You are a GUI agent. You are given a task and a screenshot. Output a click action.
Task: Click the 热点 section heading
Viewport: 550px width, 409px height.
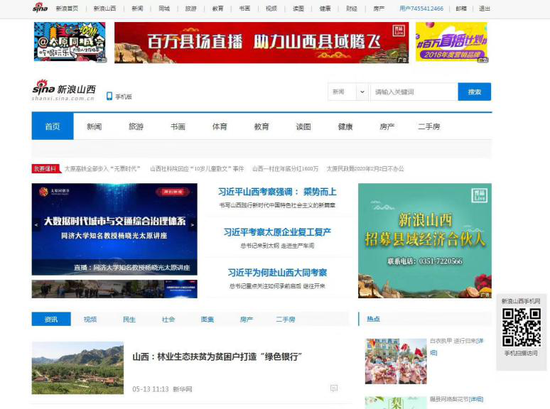point(373,319)
